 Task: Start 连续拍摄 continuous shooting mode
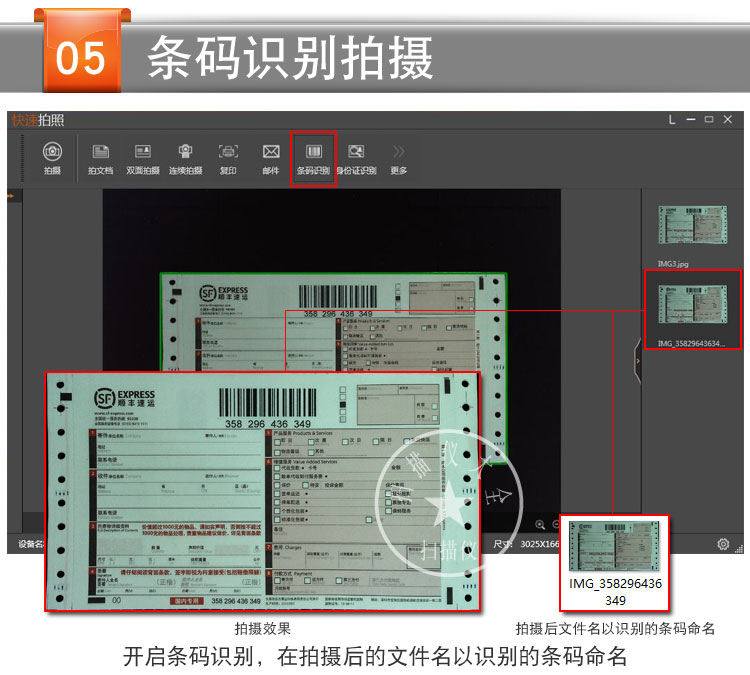[x=186, y=158]
